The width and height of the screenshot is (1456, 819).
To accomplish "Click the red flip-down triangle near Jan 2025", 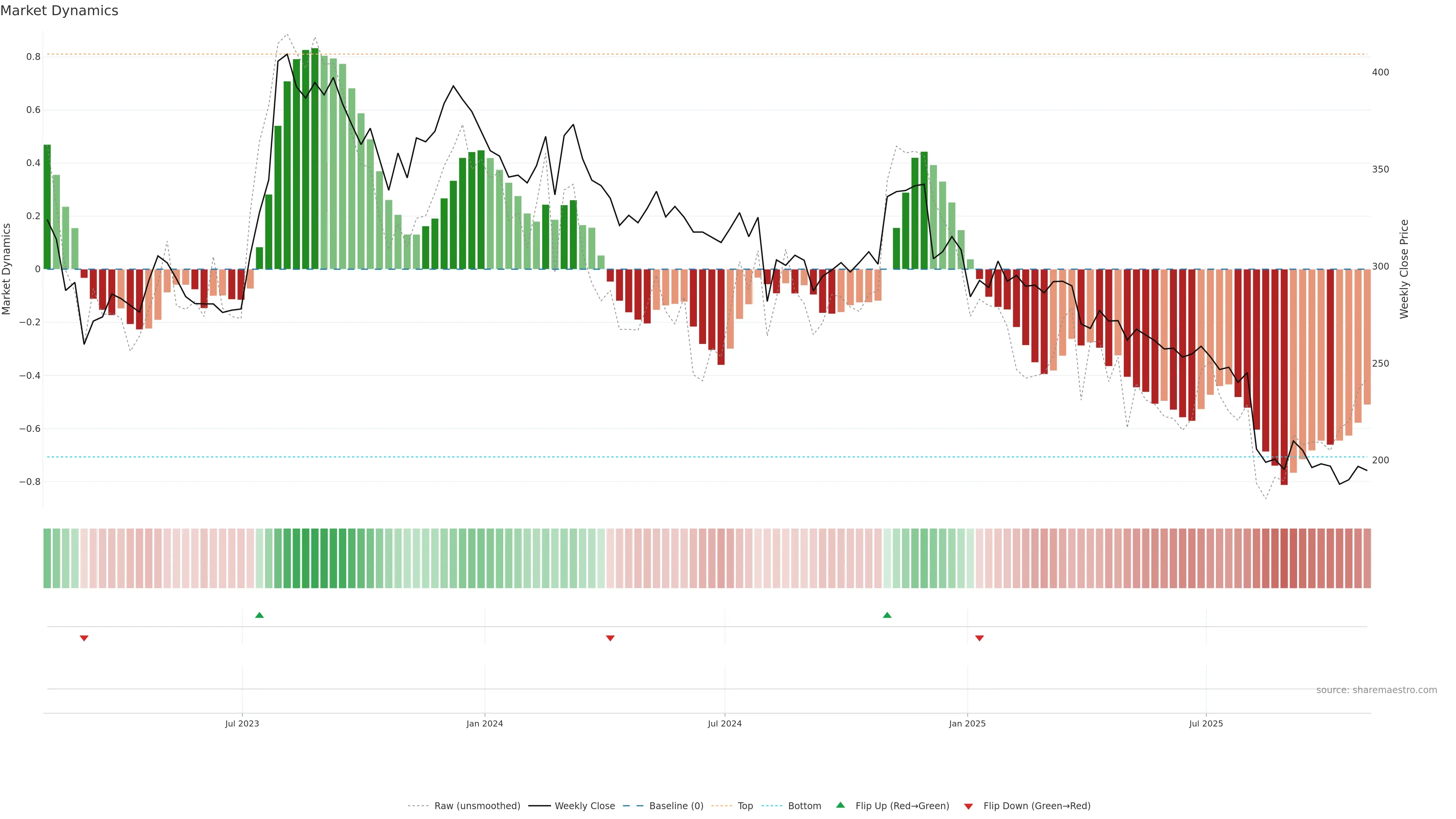I will point(979,638).
